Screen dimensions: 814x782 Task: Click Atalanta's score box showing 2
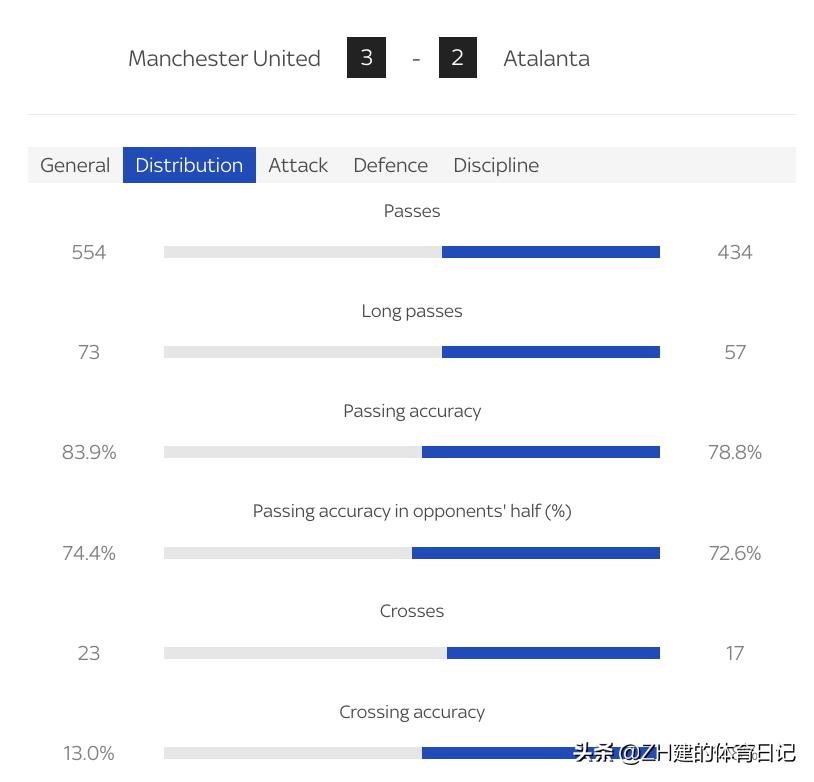[x=457, y=58]
